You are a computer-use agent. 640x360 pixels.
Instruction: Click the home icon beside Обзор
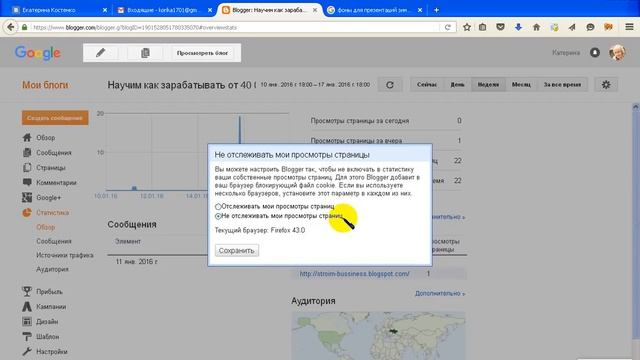pyautogui.click(x=27, y=138)
